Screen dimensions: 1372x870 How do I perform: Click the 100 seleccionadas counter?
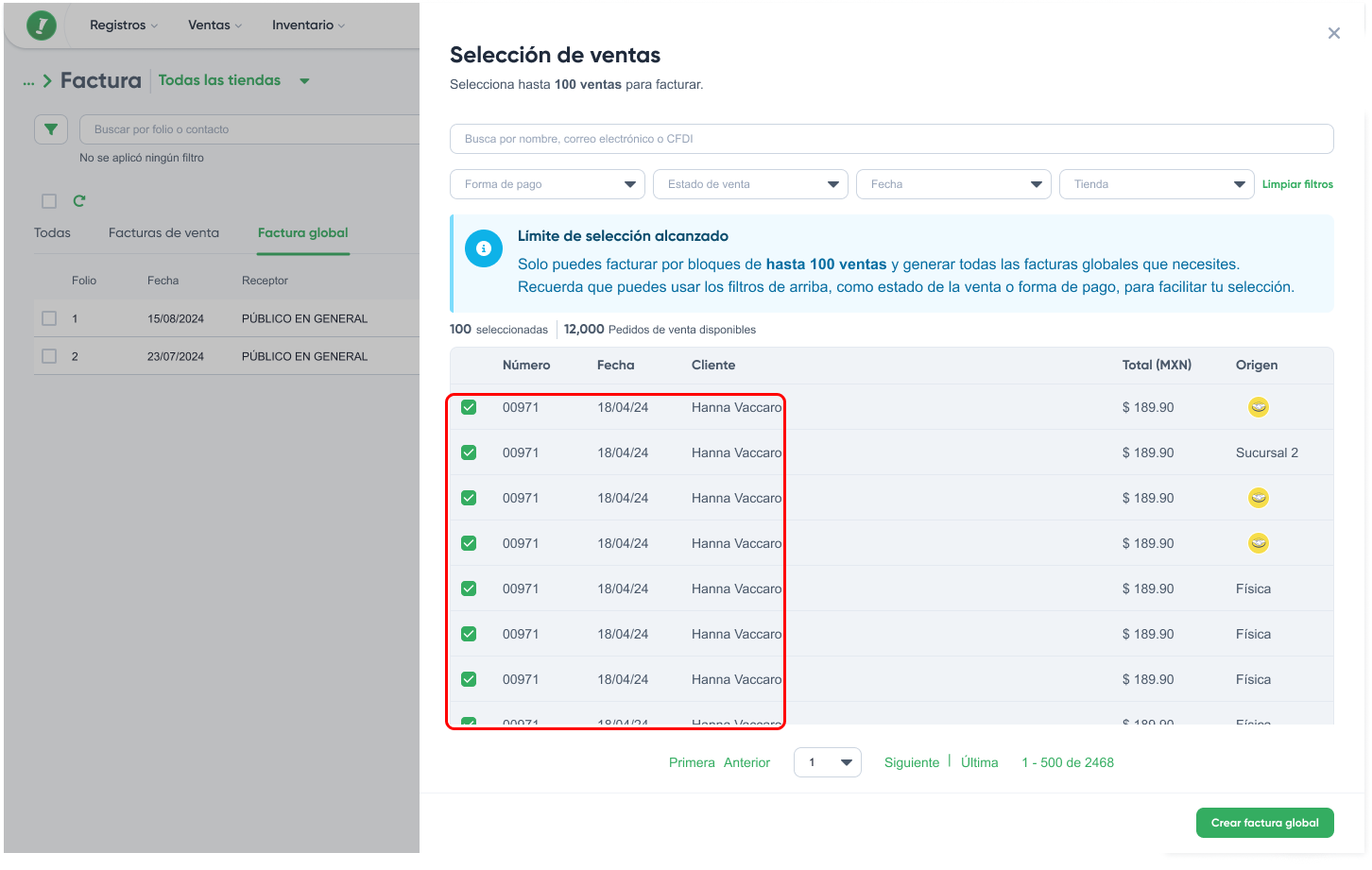(x=499, y=329)
